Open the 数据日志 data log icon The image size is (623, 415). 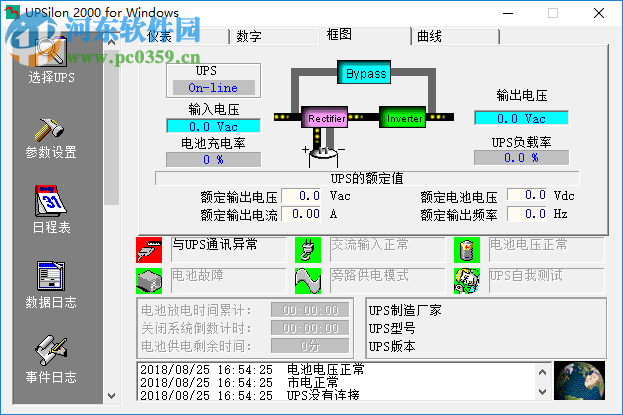click(50, 275)
